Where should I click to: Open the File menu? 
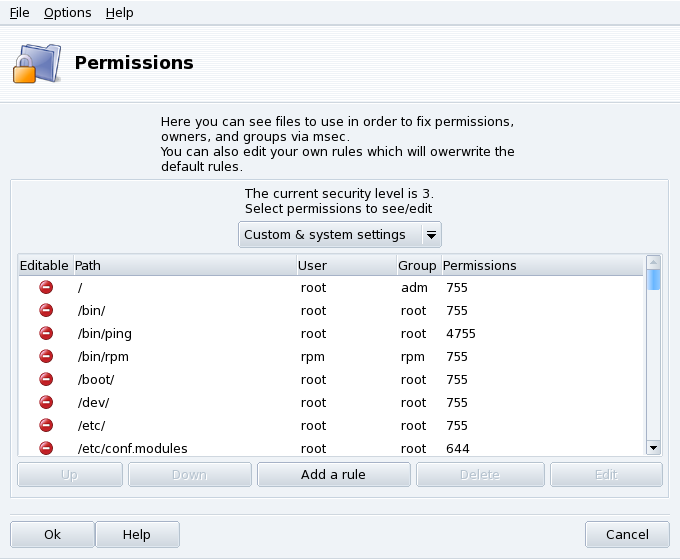19,13
